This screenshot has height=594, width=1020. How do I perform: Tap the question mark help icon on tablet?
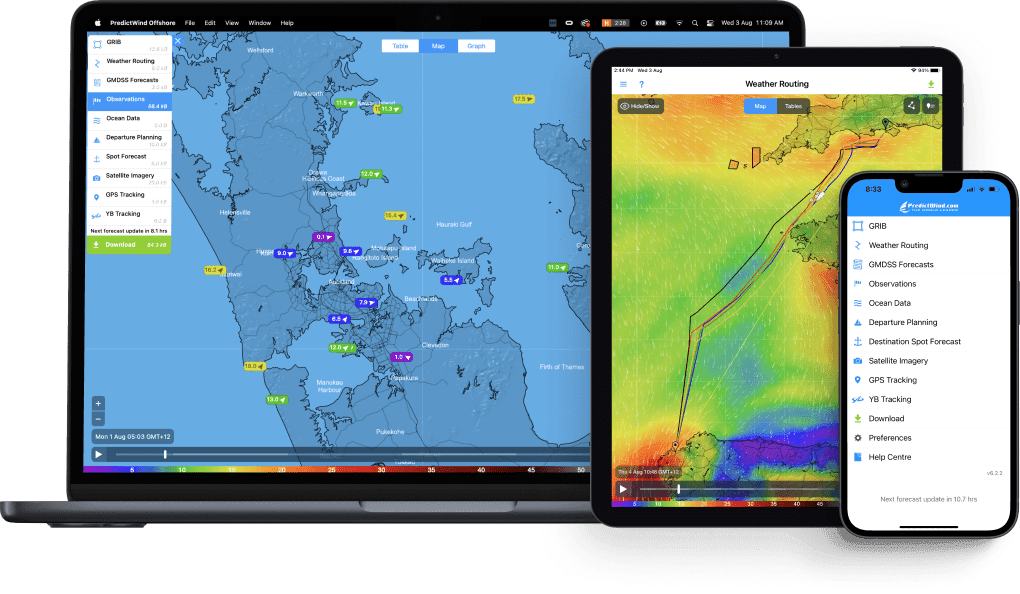(x=641, y=84)
